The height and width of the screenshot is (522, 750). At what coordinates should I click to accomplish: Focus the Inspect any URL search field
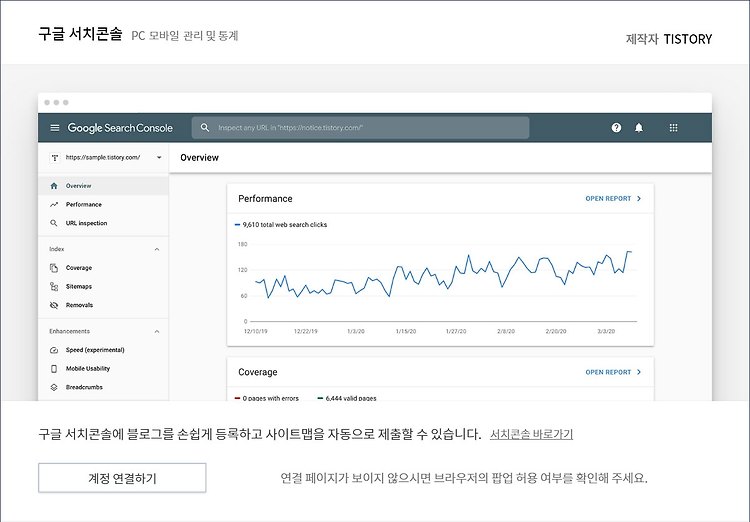click(x=361, y=128)
